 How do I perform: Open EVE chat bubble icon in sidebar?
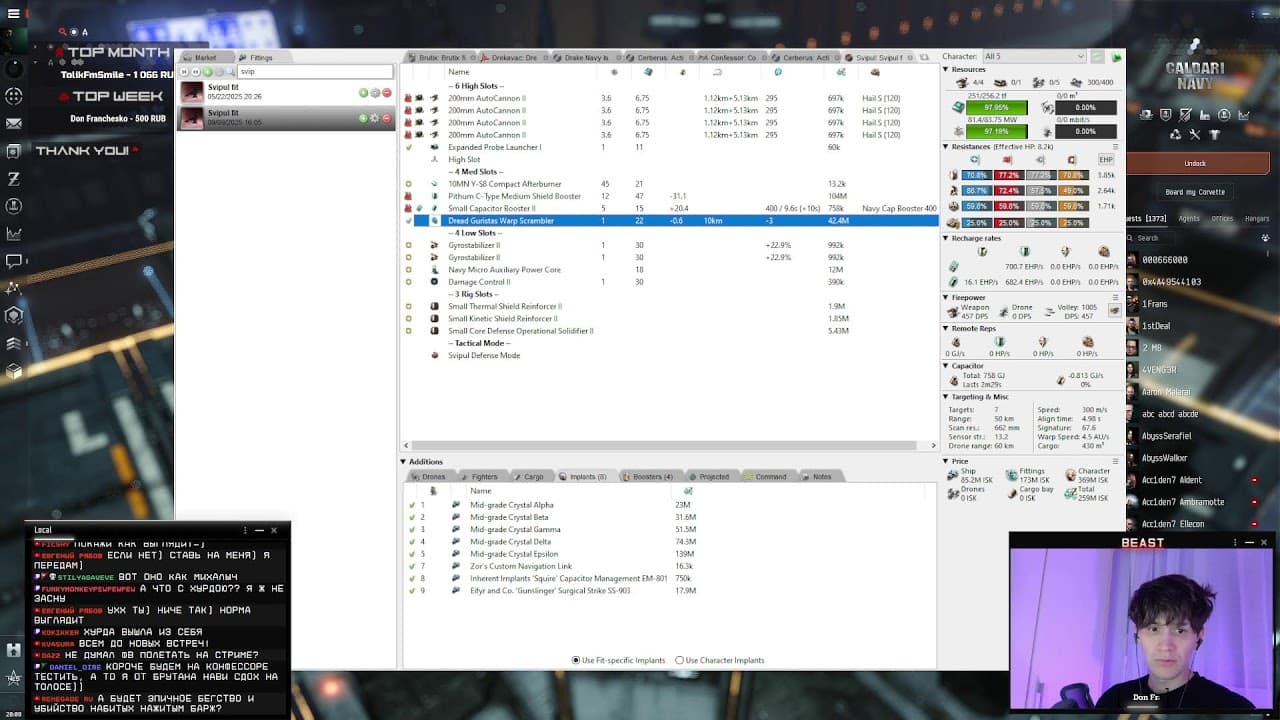click(x=14, y=261)
